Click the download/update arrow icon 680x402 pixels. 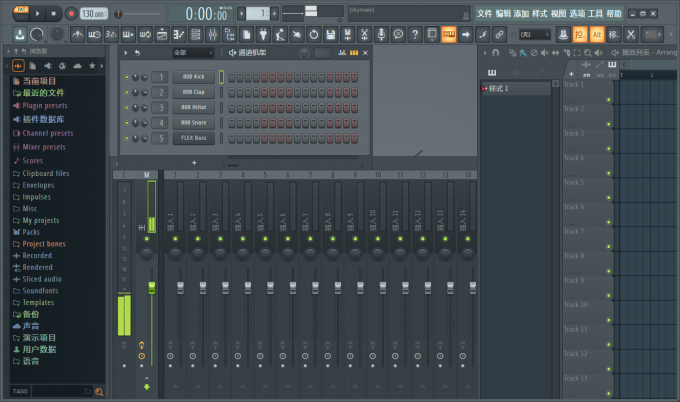pos(20,34)
